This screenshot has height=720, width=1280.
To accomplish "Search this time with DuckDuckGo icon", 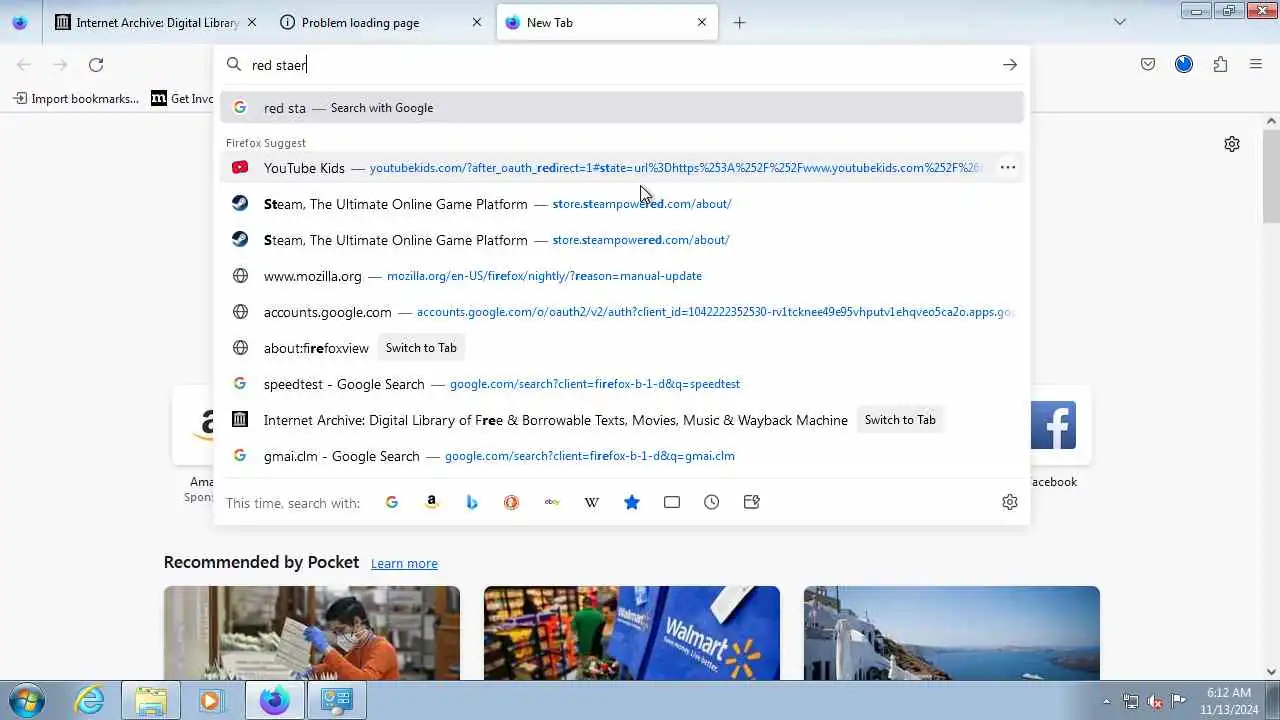I will coord(512,502).
